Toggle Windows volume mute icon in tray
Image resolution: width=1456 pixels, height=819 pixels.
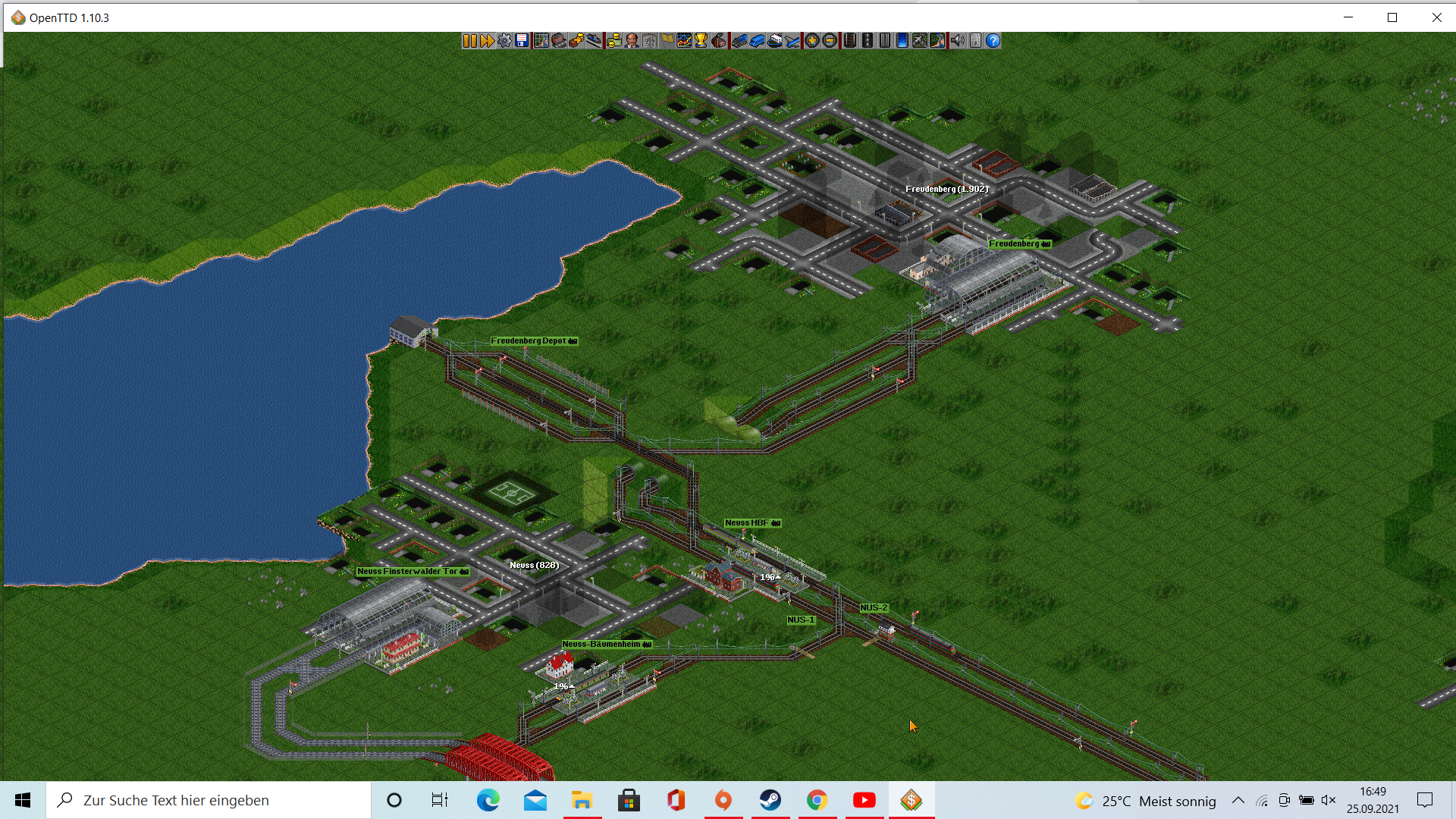click(x=1328, y=800)
